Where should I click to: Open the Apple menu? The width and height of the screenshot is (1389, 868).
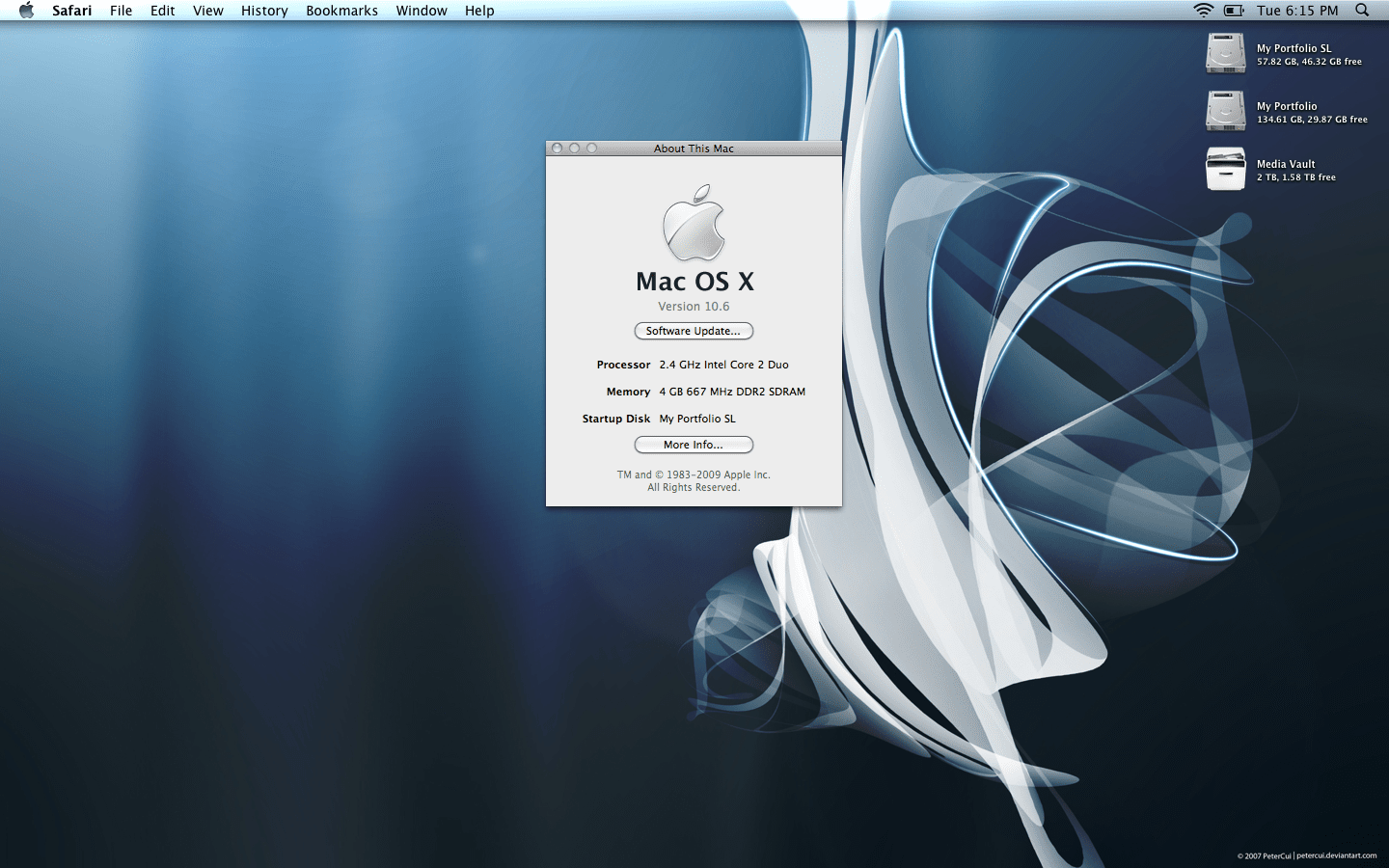point(26,11)
